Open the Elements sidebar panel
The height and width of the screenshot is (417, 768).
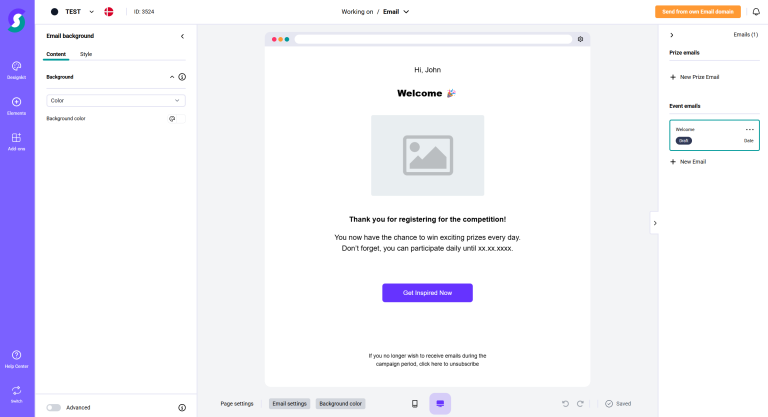coord(16,105)
